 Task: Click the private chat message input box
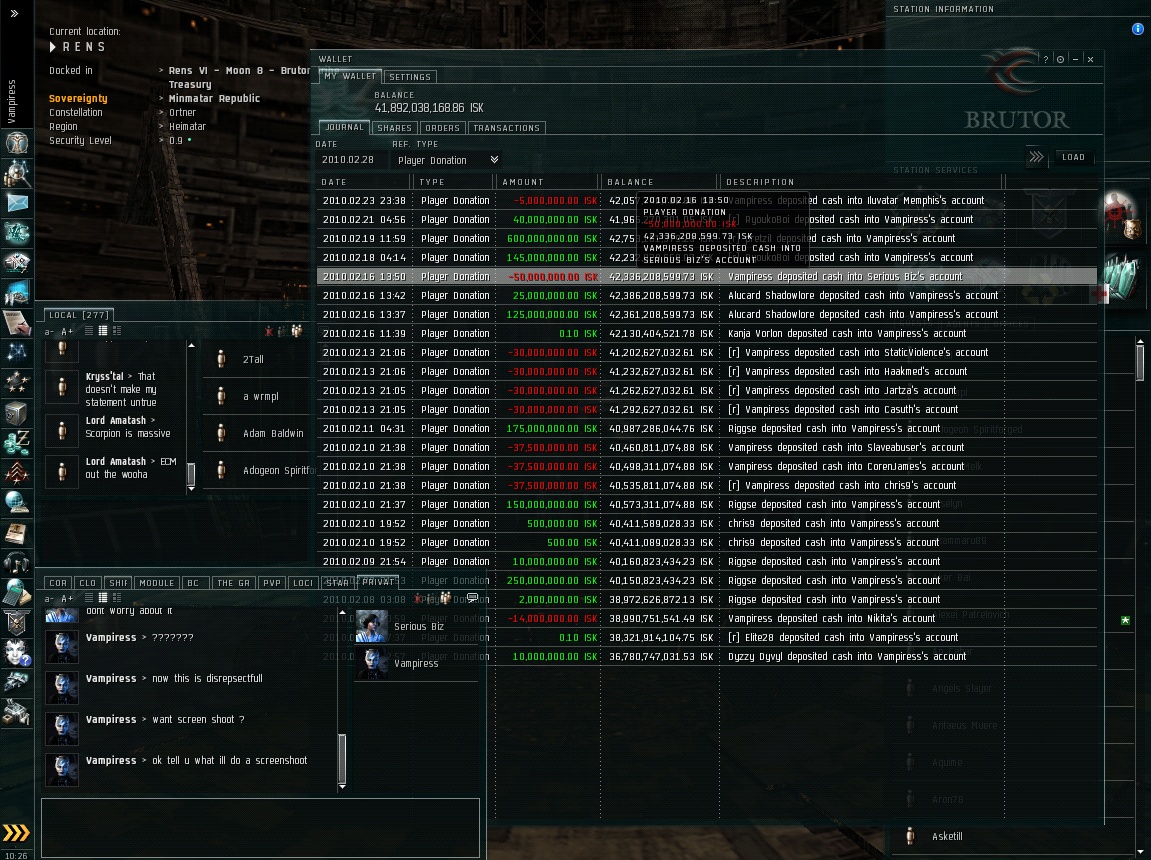click(261, 828)
